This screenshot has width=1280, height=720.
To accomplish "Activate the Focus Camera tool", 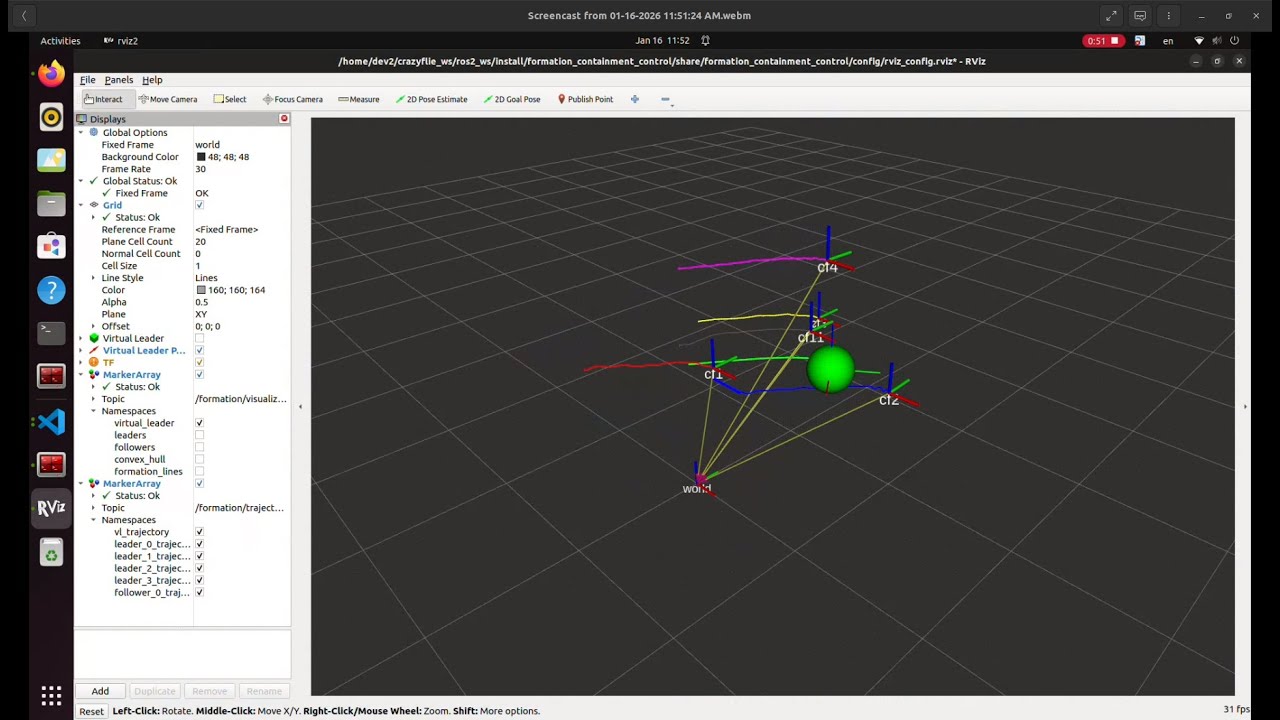I will click(292, 99).
